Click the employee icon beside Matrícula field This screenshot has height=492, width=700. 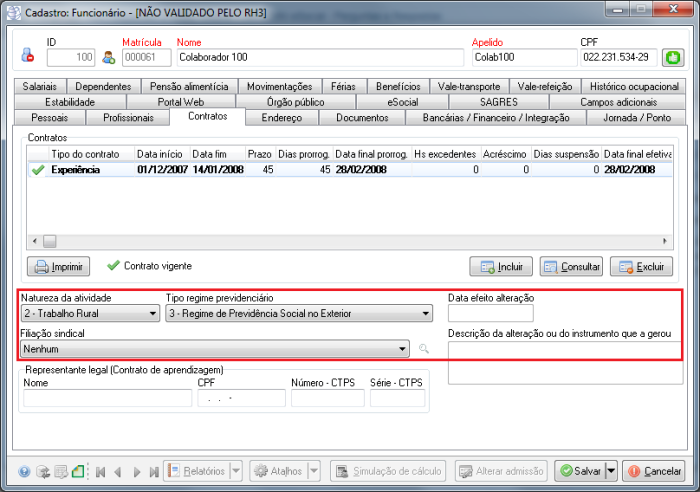click(x=109, y=58)
